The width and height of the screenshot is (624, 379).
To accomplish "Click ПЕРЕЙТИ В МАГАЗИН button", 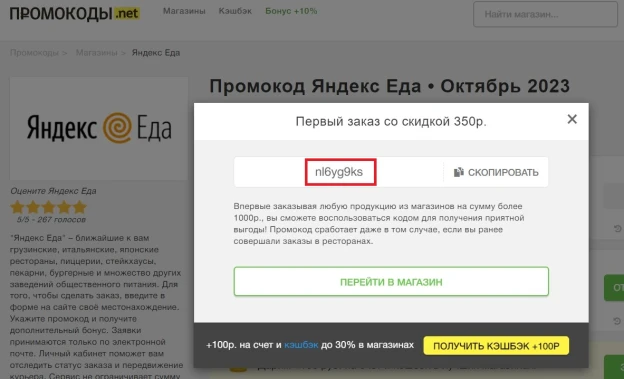I will pos(391,281).
